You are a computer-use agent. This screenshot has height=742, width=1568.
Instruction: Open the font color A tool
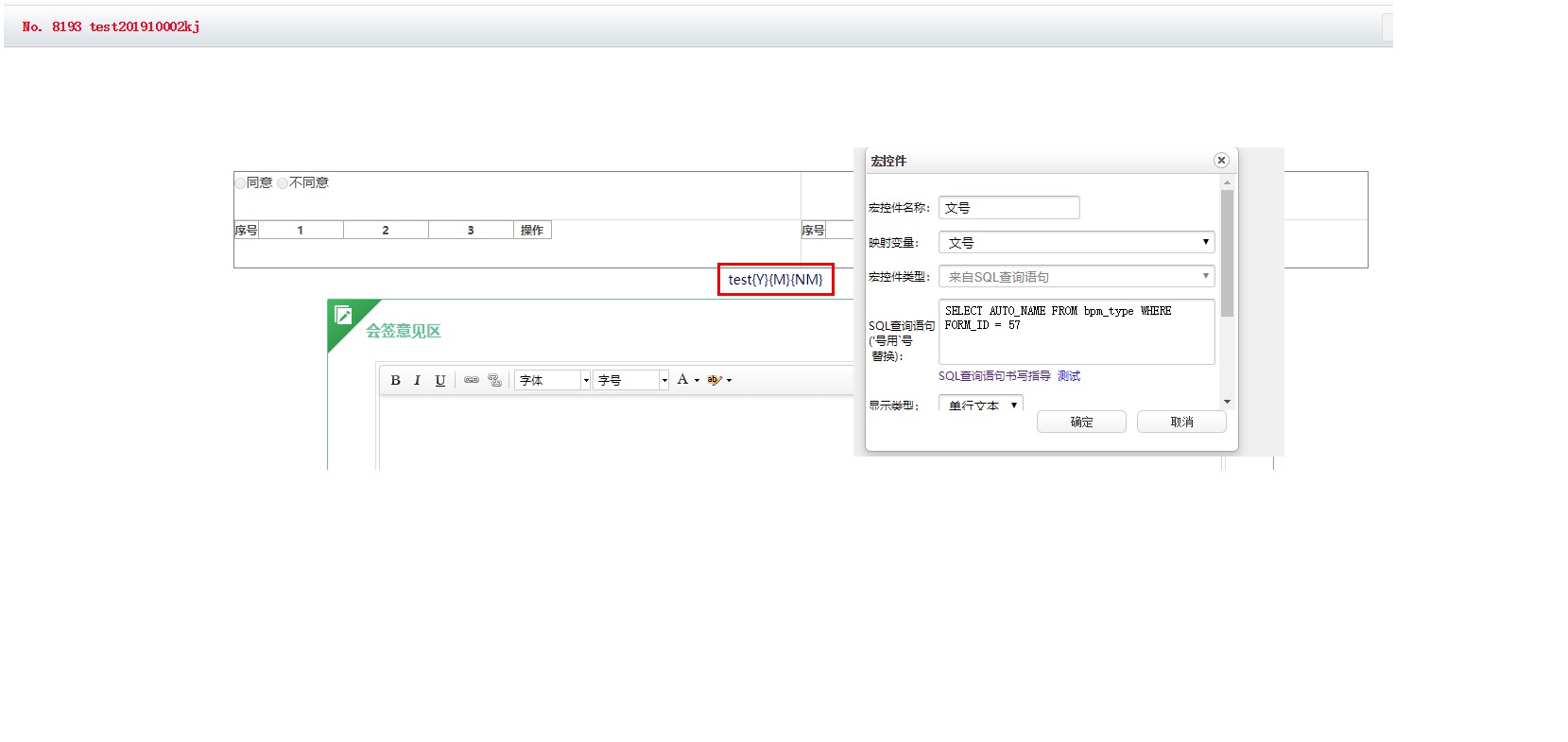pyautogui.click(x=682, y=379)
